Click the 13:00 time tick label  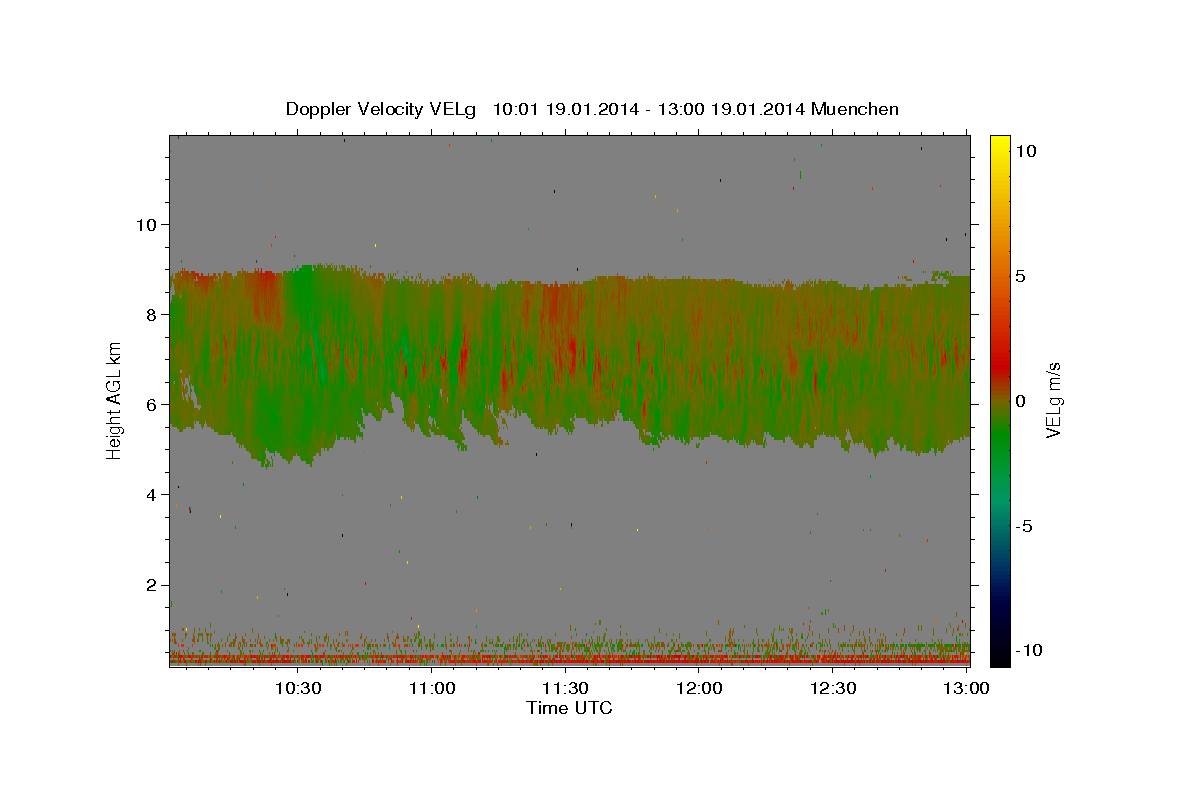pyautogui.click(x=966, y=688)
